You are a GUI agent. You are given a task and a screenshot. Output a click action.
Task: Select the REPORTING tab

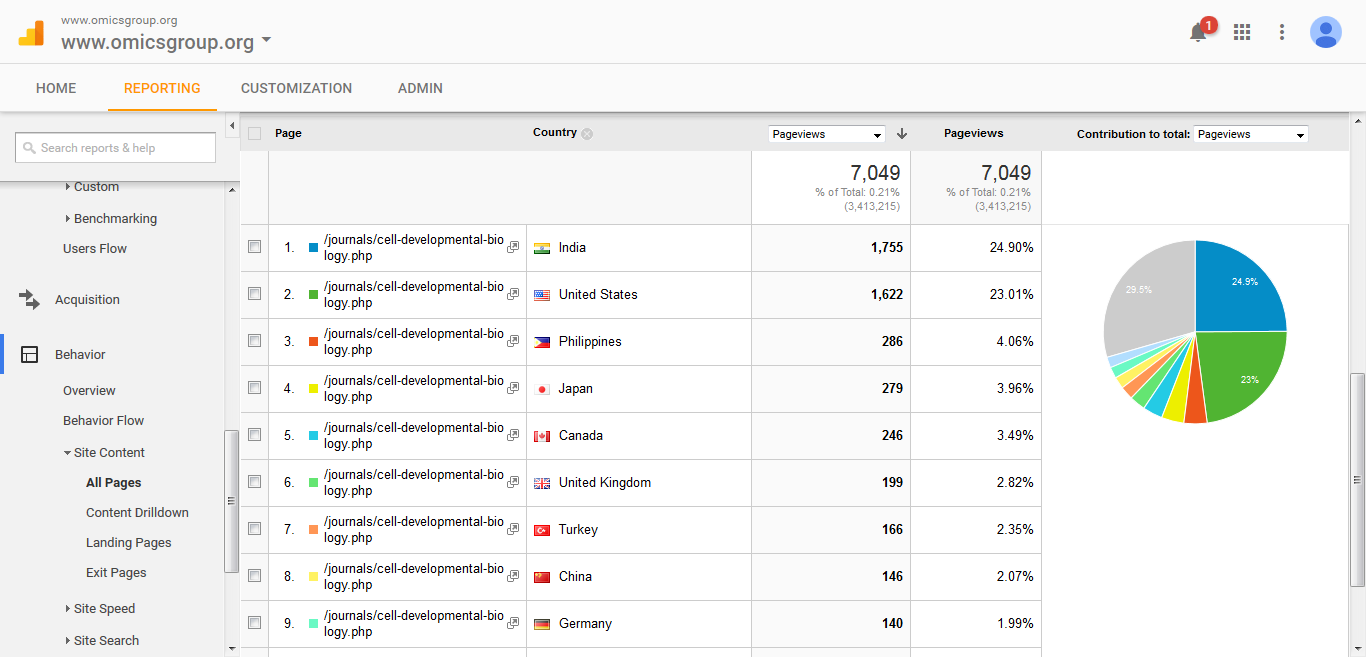(162, 88)
